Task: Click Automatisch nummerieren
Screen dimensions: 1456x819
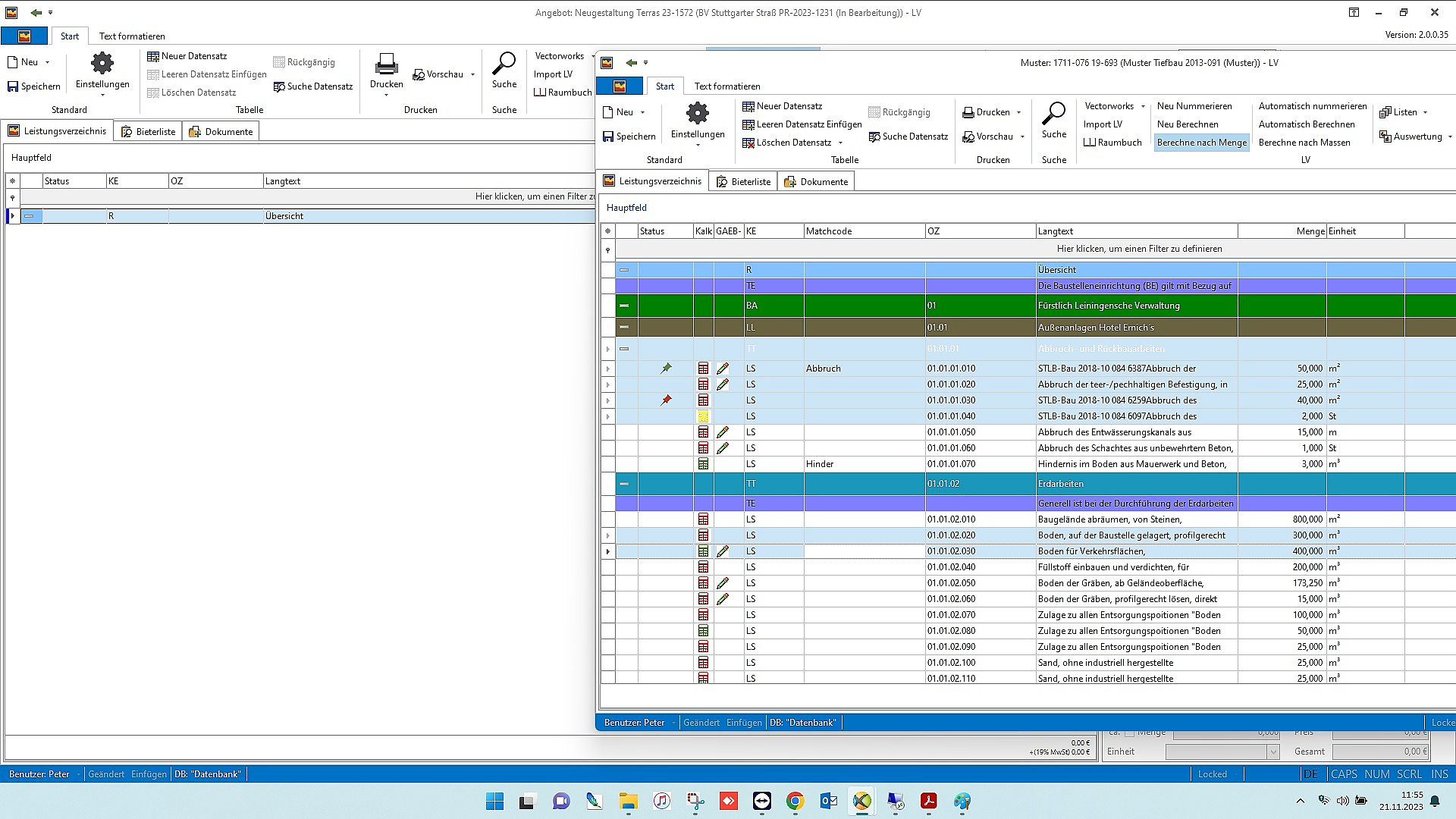Action: click(1313, 106)
